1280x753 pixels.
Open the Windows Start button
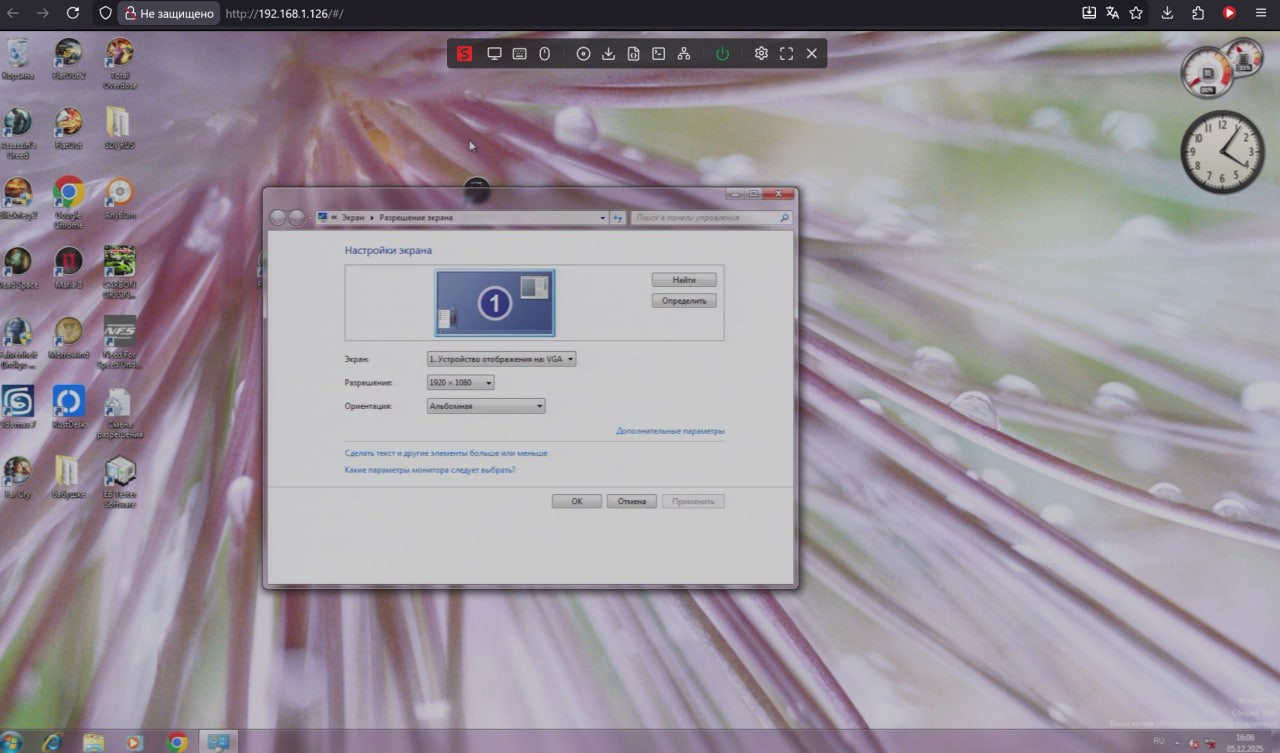point(12,741)
